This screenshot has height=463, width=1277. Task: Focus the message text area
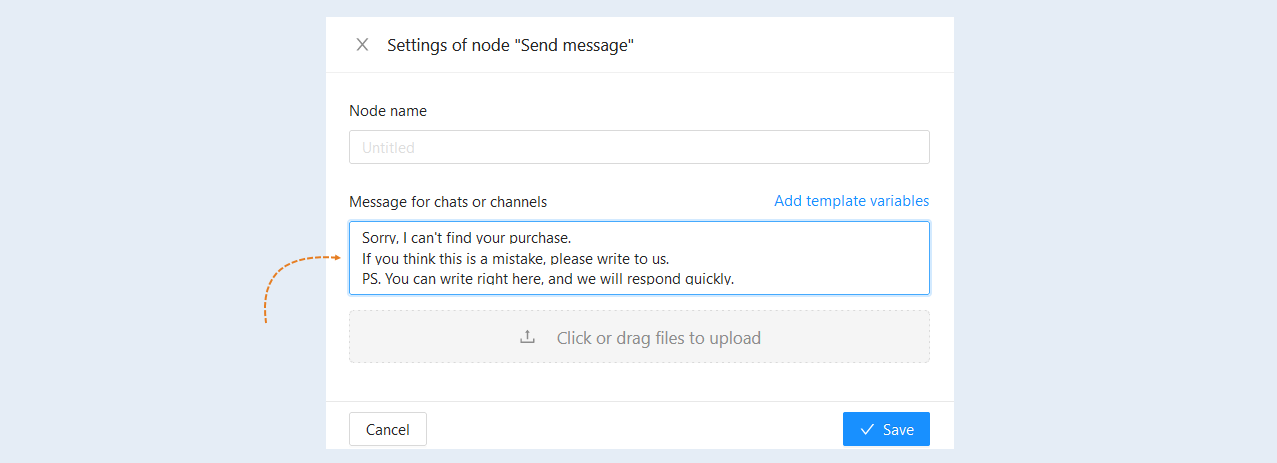[639, 258]
